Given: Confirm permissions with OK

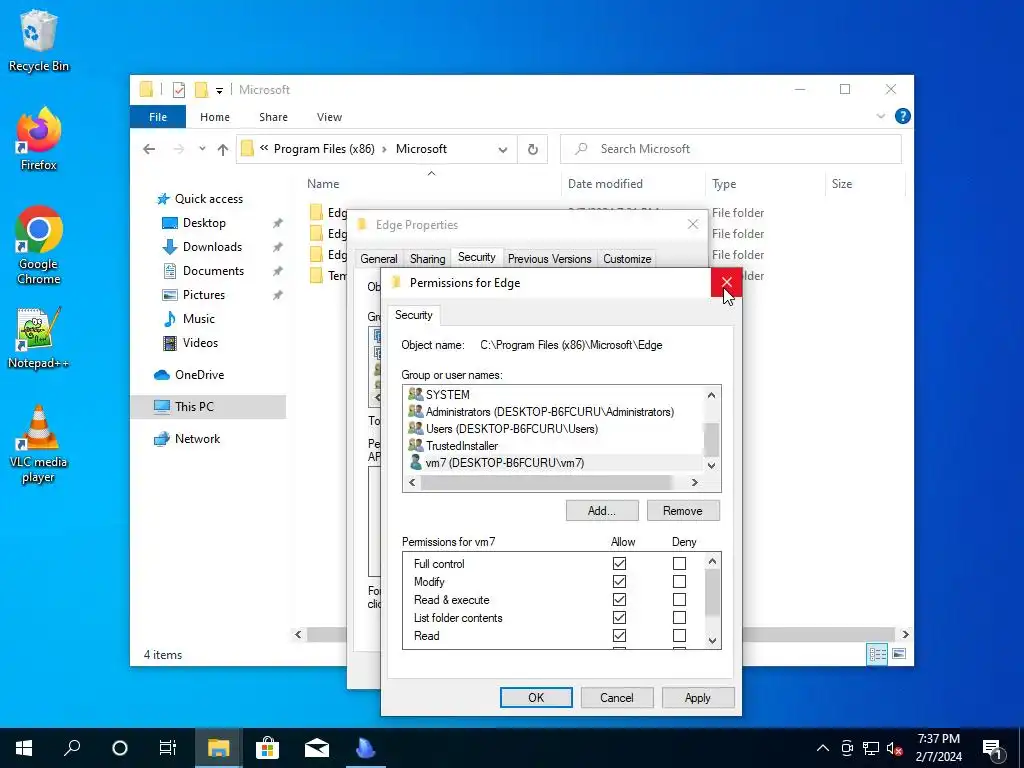Looking at the screenshot, I should pos(536,697).
